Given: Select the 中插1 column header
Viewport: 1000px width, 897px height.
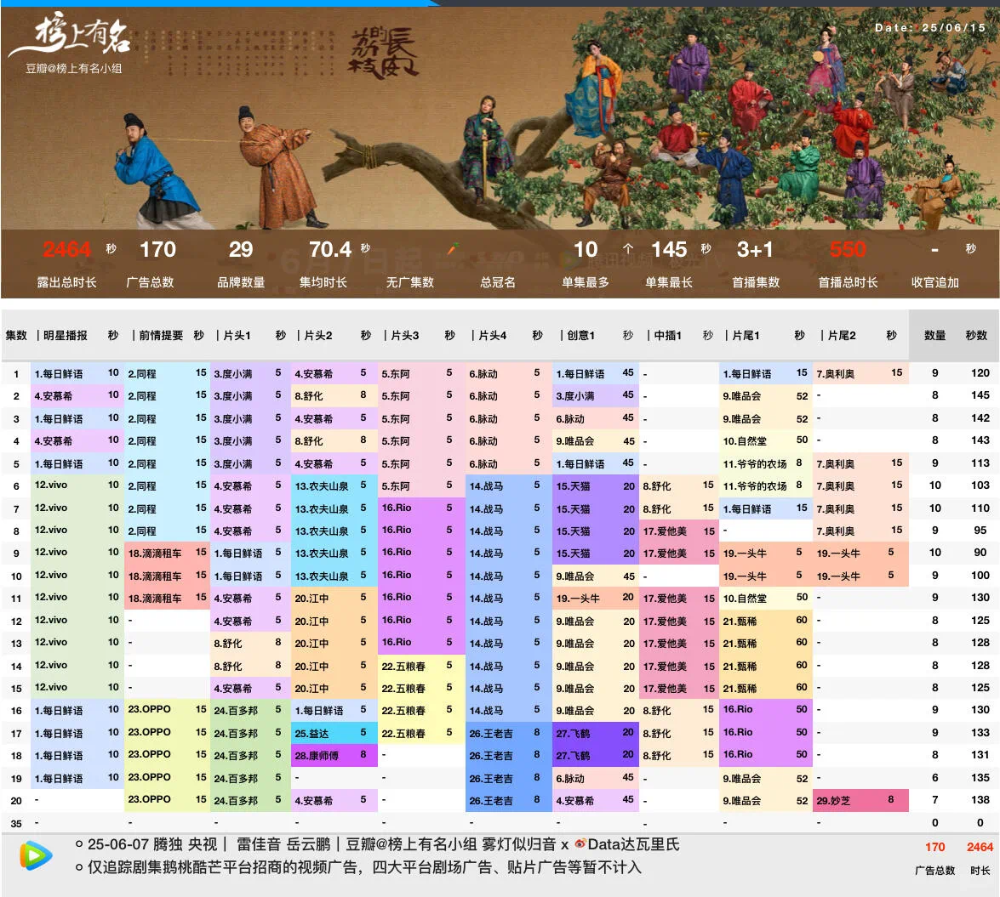Looking at the screenshot, I should click(667, 335).
